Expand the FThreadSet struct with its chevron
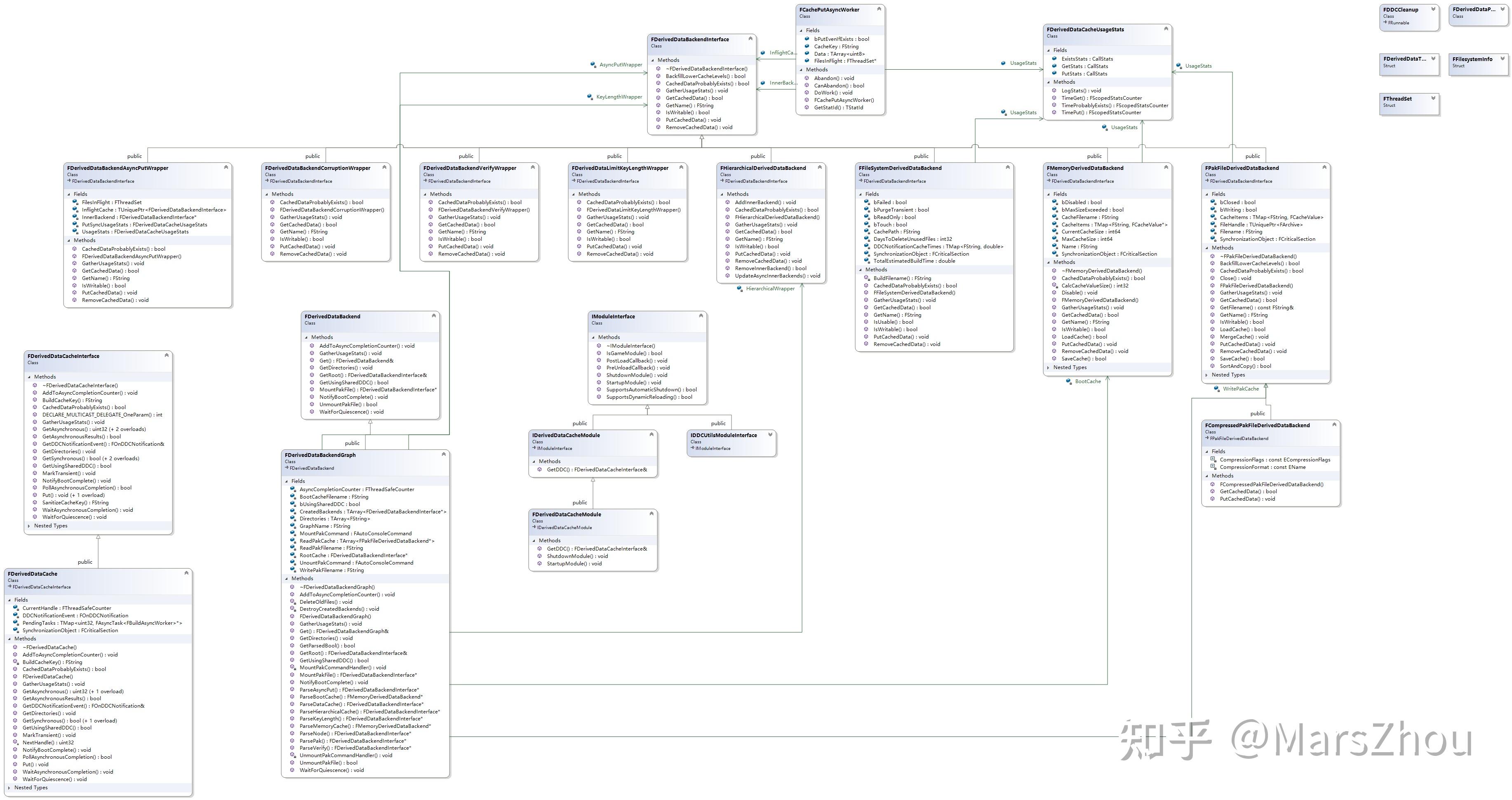This screenshot has height=800, width=1512. coord(1433,98)
